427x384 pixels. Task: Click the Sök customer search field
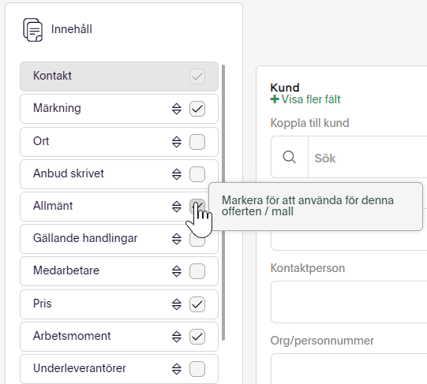(368, 157)
